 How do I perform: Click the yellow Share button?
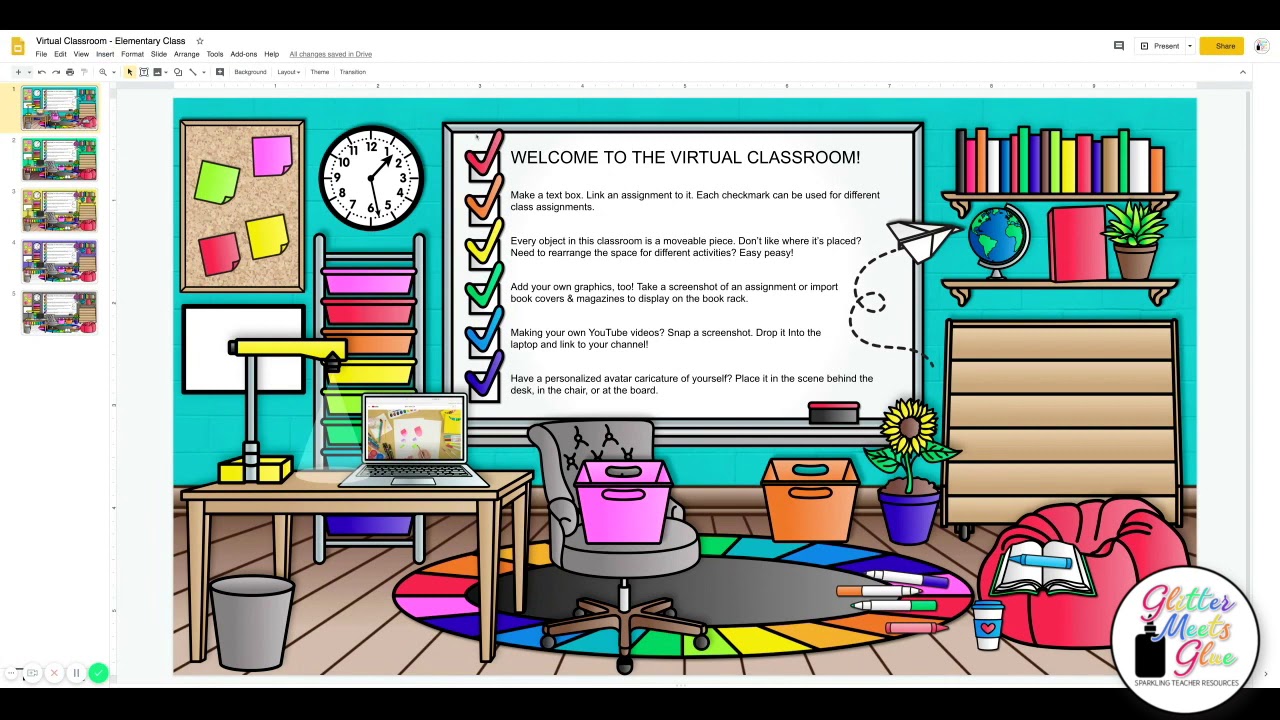tap(1222, 46)
